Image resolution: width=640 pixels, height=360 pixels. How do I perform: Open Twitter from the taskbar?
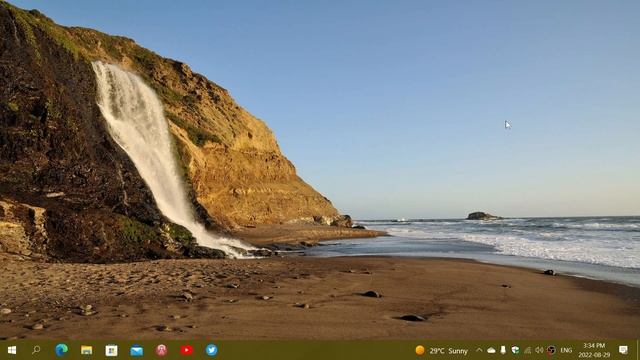(211, 350)
